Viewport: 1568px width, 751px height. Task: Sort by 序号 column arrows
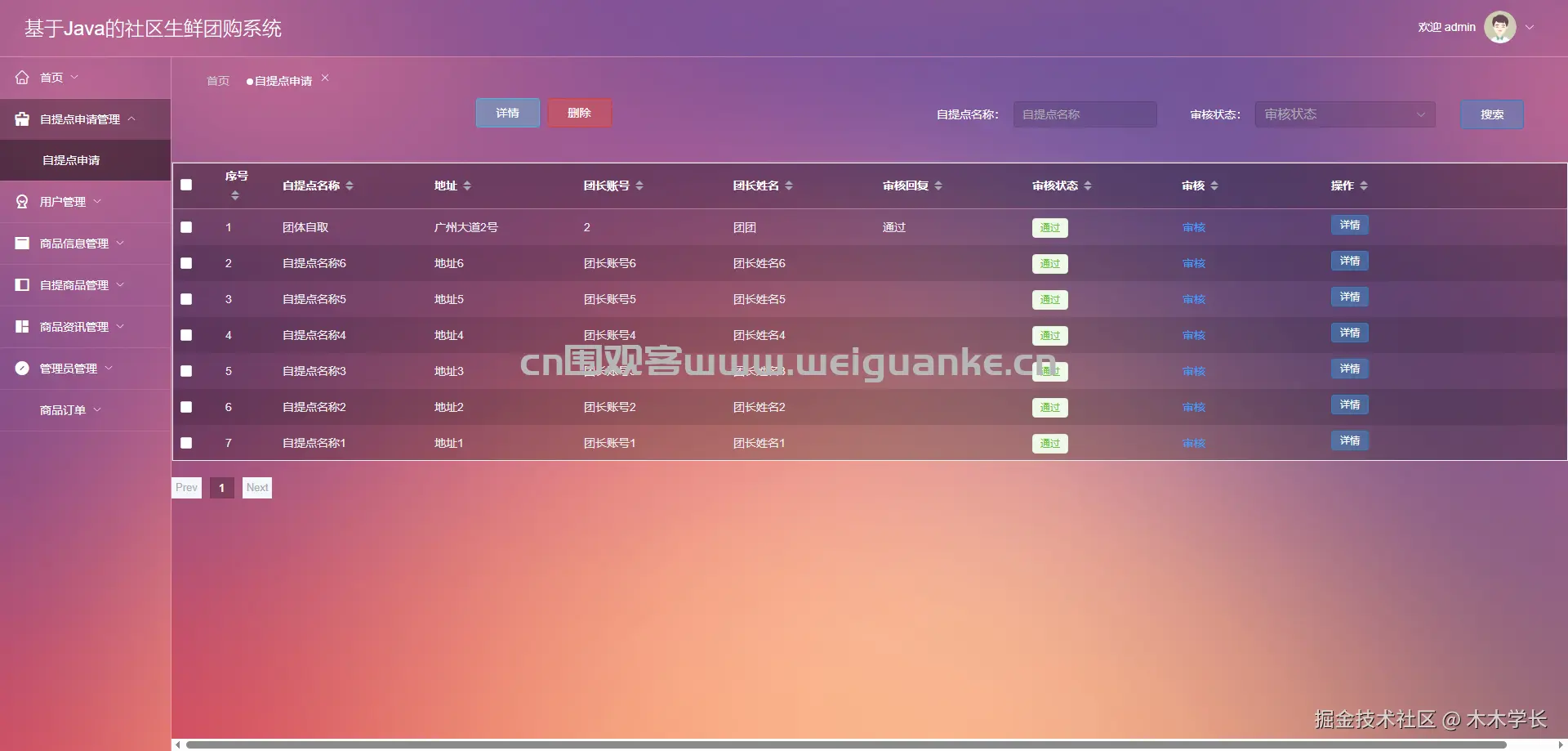[235, 196]
